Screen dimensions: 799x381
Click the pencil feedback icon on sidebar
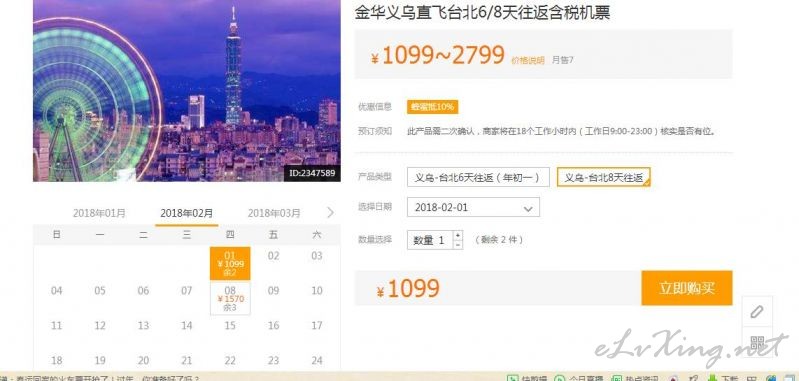[x=757, y=311]
